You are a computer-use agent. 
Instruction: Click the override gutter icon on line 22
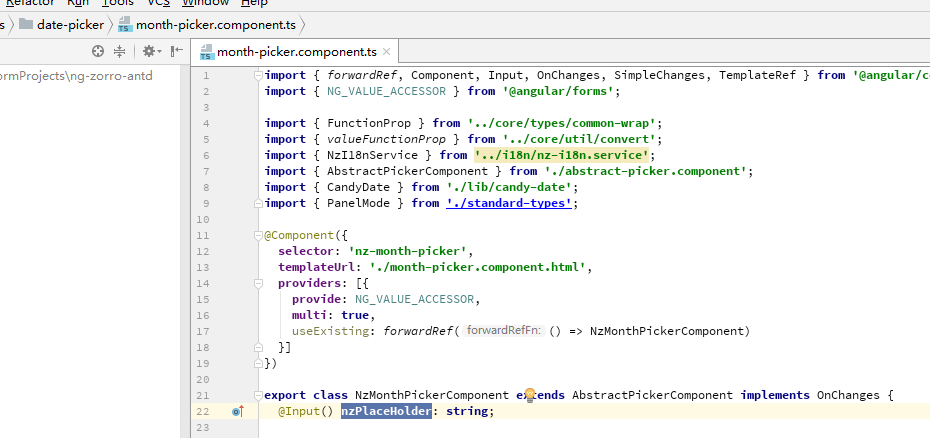[238, 411]
